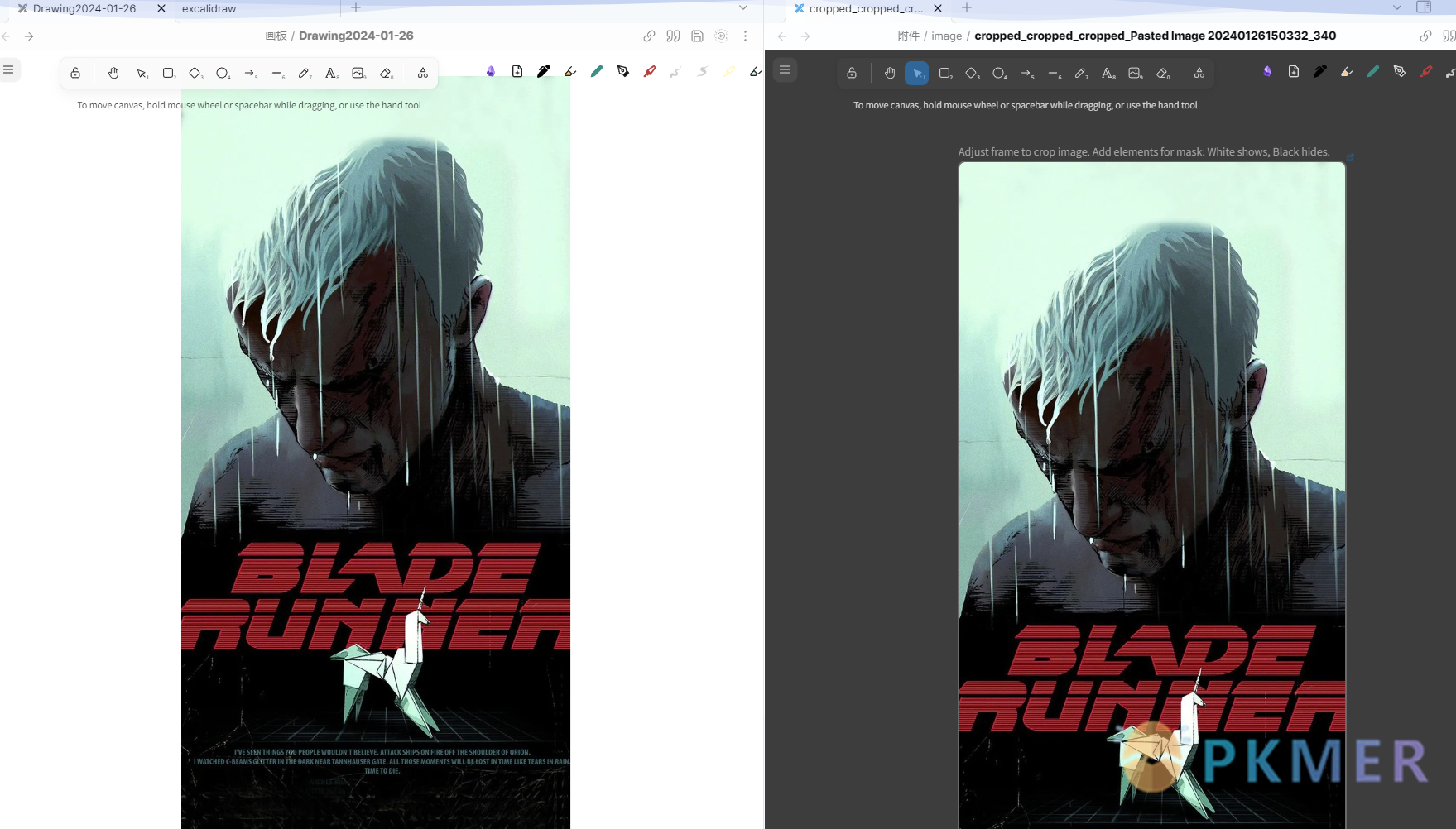Viewport: 1456px width, 829px height.
Task: Copy link icon in right pane header
Action: tap(1425, 36)
